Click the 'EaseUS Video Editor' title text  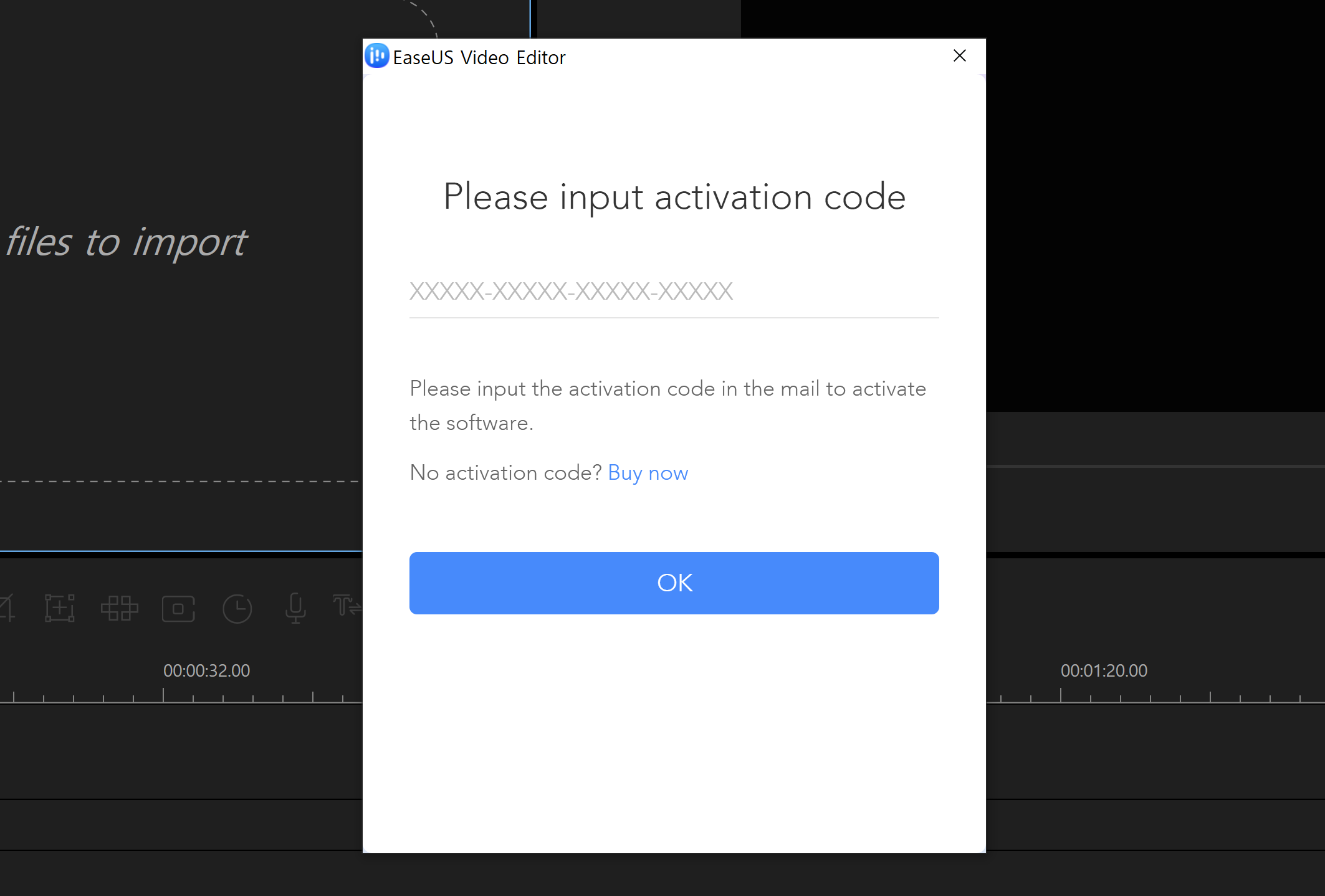(479, 57)
